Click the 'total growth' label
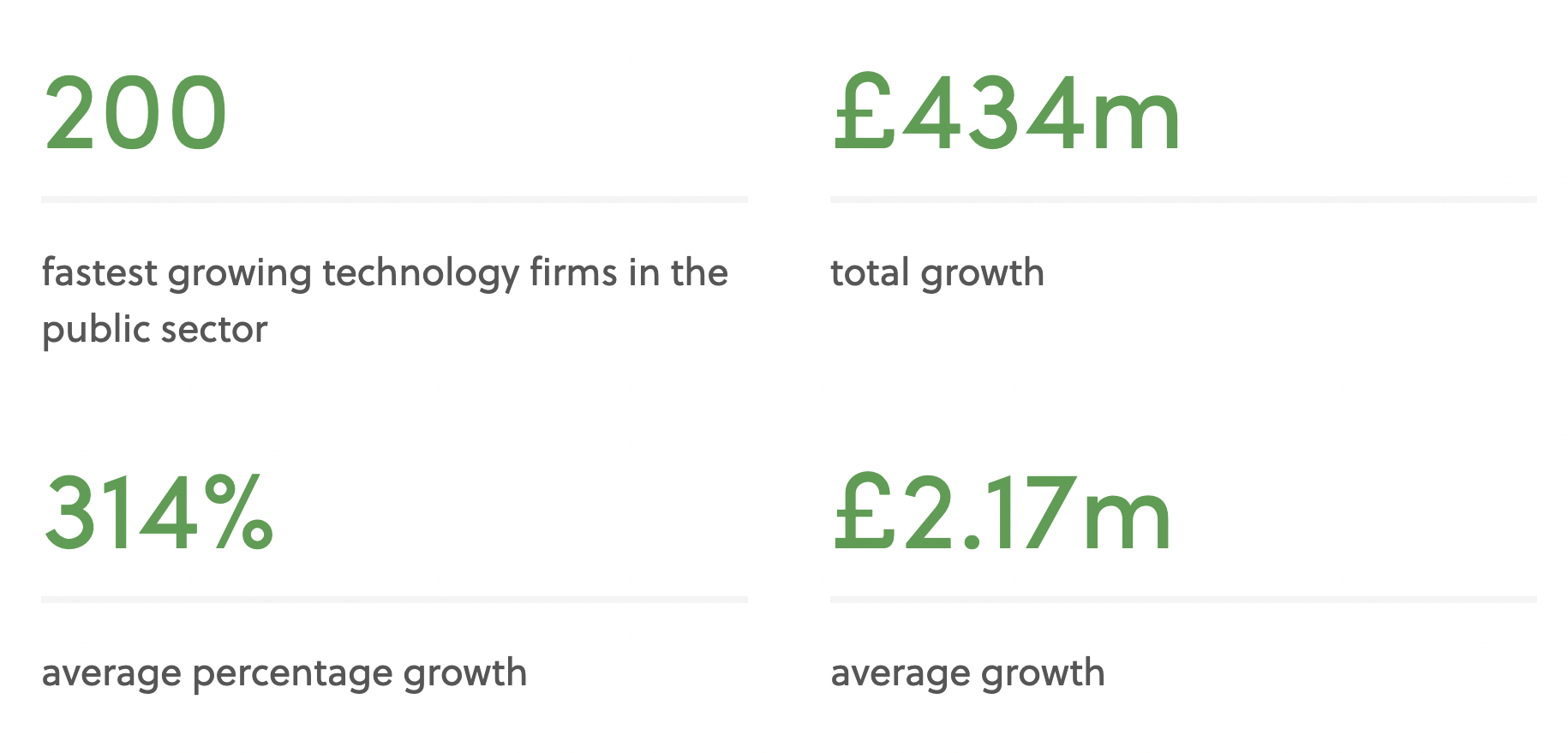This screenshot has height=753, width=1568. (x=937, y=274)
